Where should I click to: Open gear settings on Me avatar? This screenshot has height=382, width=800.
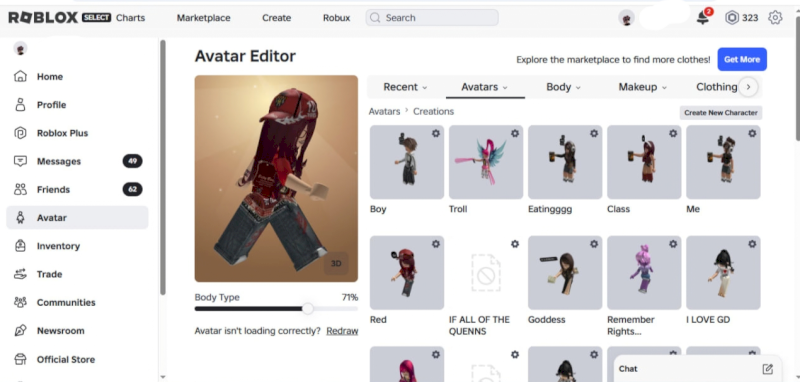point(752,133)
